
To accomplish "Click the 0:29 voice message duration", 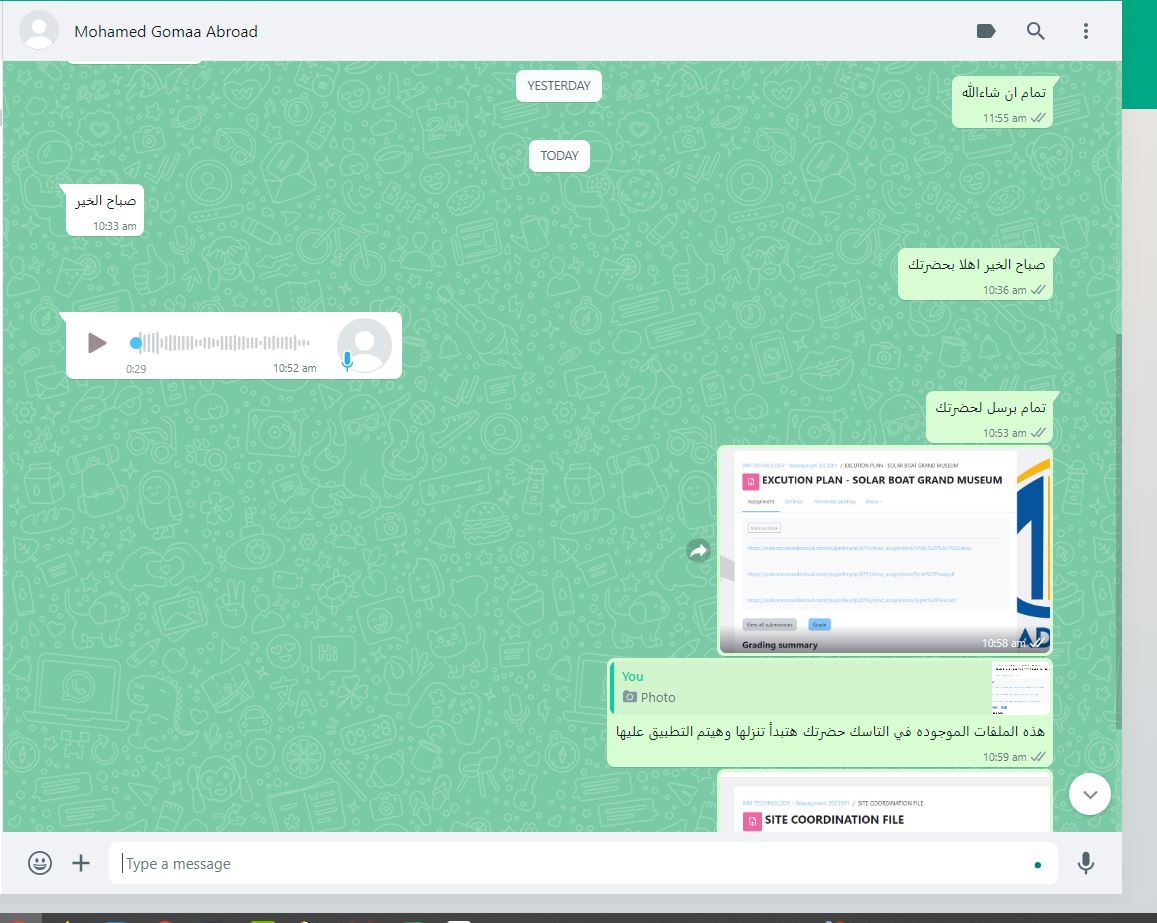I will tap(136, 369).
